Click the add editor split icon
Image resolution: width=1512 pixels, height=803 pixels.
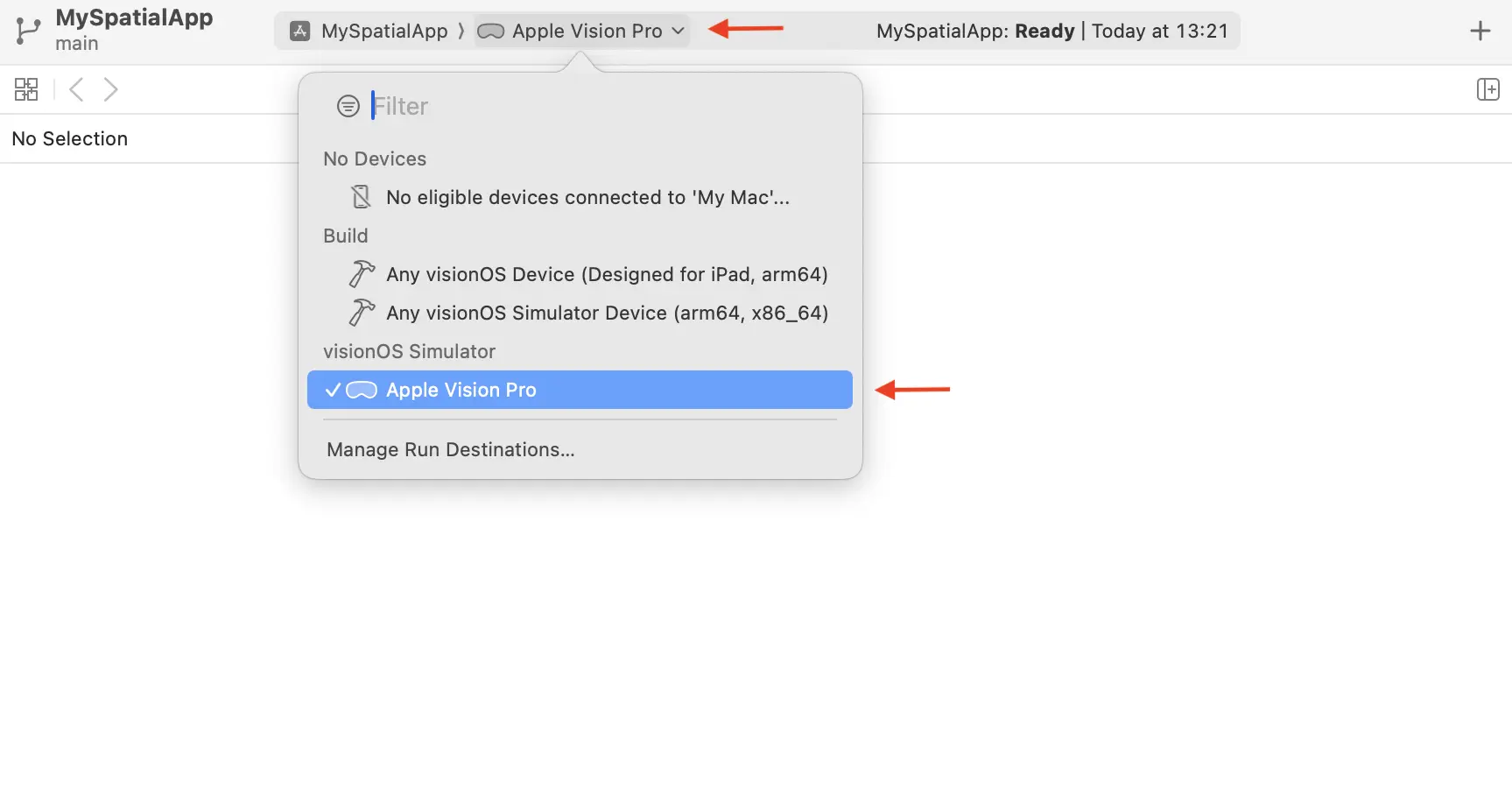[1487, 89]
